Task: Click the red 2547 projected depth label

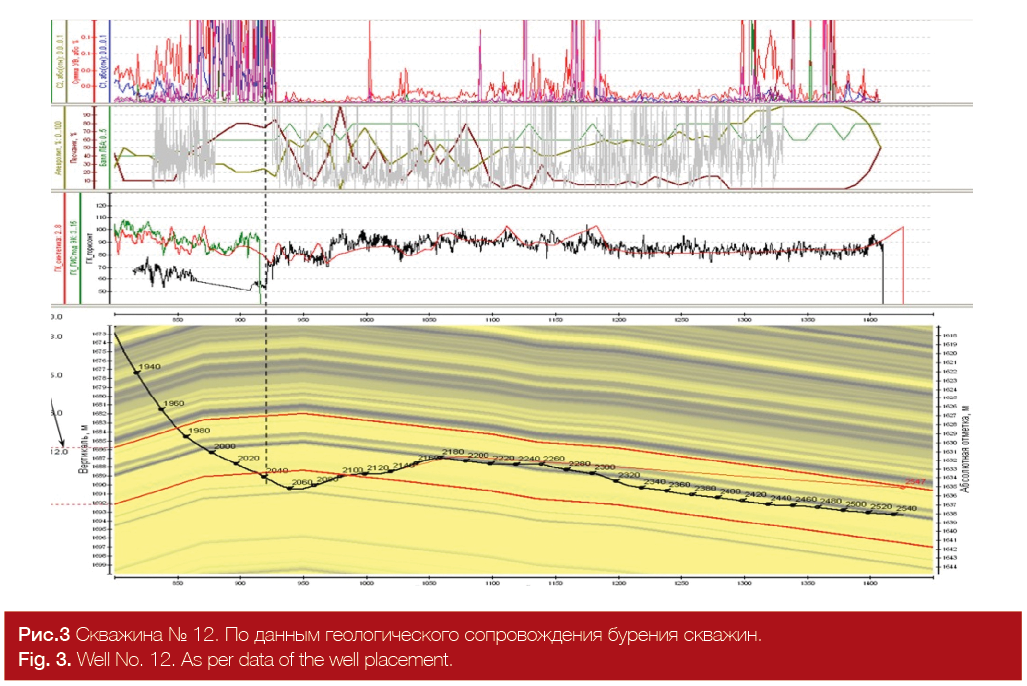Action: (x=916, y=482)
